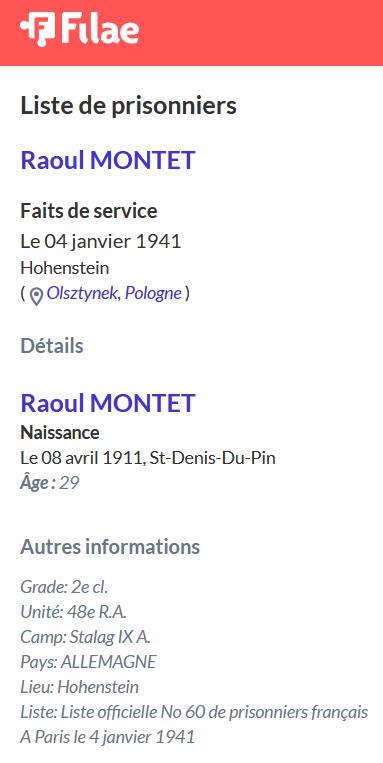Click the Naissance label
This screenshot has width=383, height=763.
click(x=59, y=432)
